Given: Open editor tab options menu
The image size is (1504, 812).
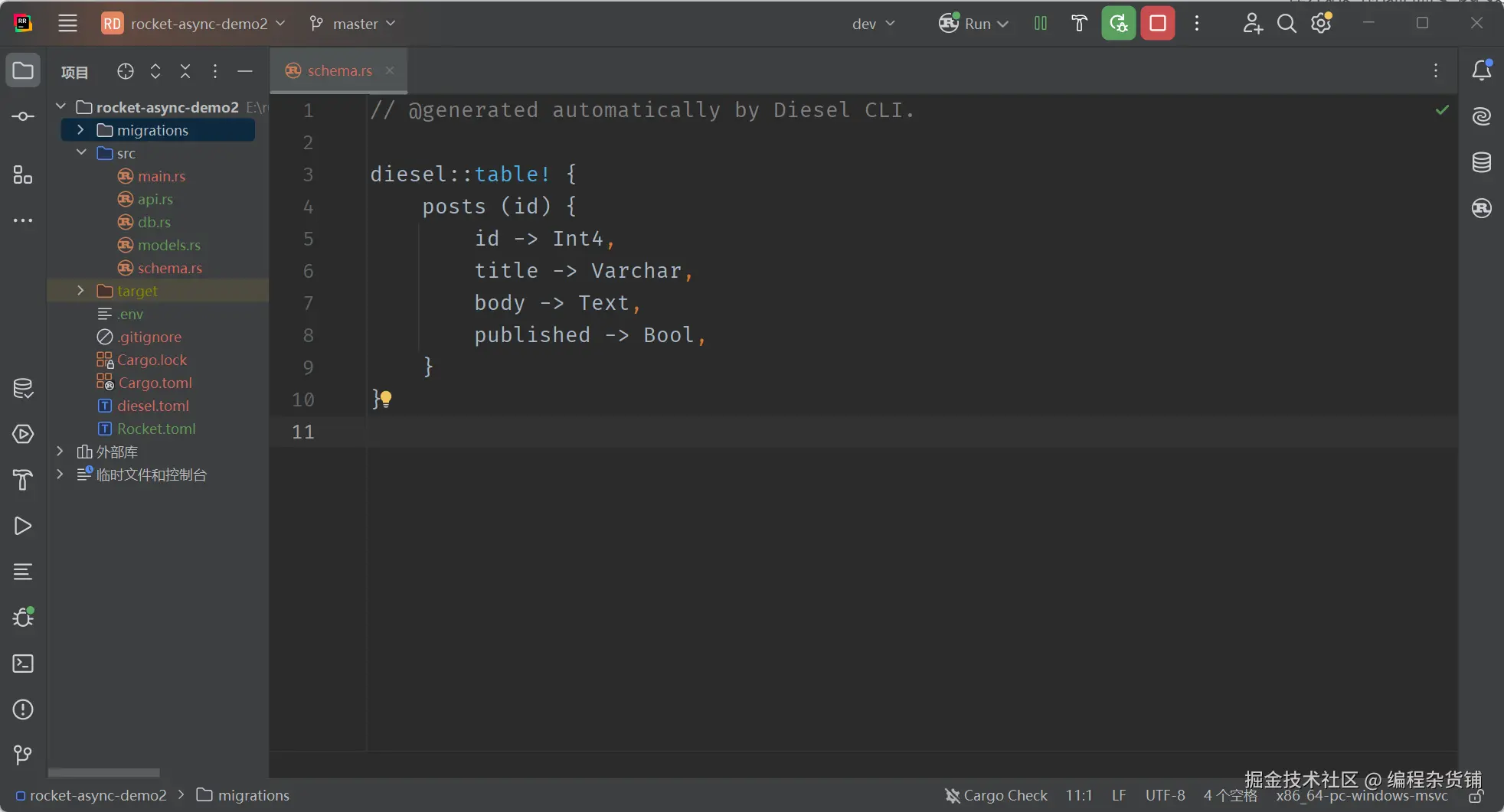Looking at the screenshot, I should point(1436,70).
